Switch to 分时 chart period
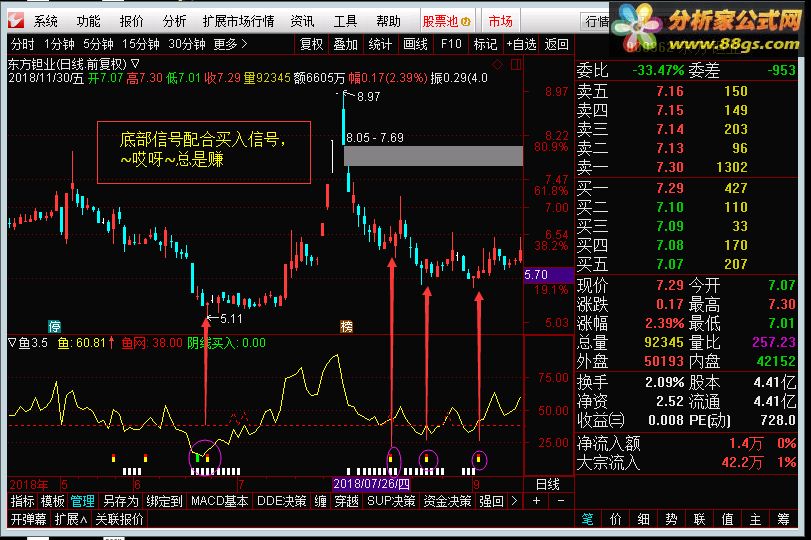This screenshot has width=811, height=540. tap(23, 44)
